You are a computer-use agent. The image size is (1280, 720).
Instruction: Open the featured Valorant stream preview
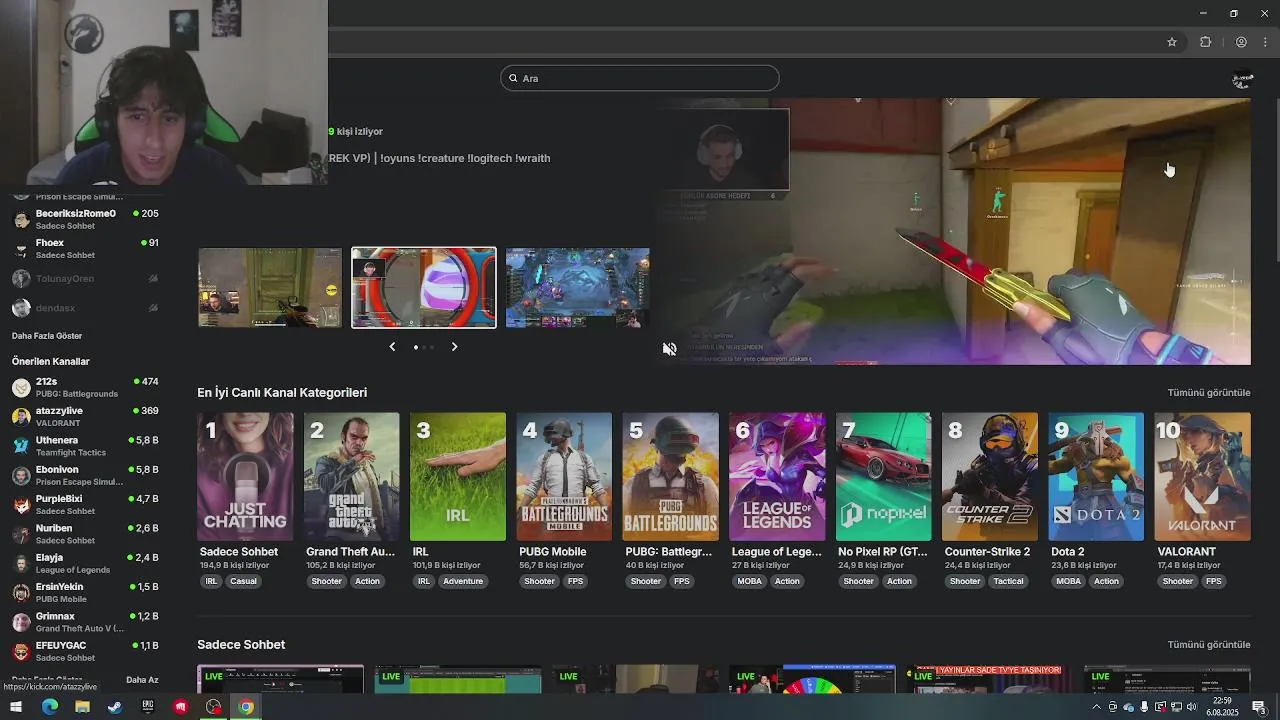[x=955, y=231]
